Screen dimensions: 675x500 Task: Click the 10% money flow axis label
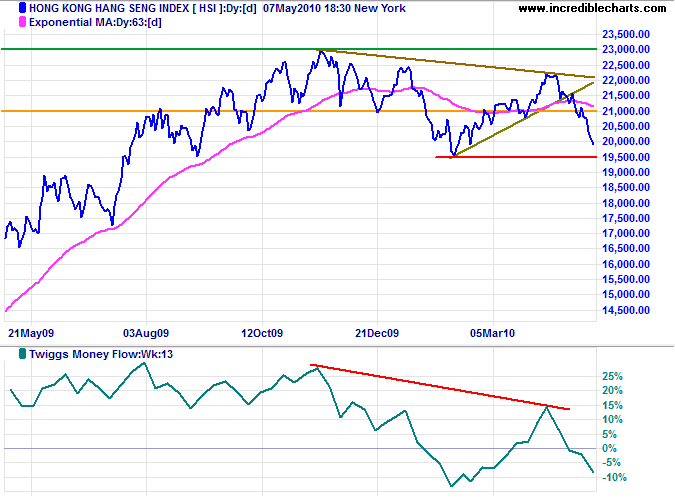[612, 419]
